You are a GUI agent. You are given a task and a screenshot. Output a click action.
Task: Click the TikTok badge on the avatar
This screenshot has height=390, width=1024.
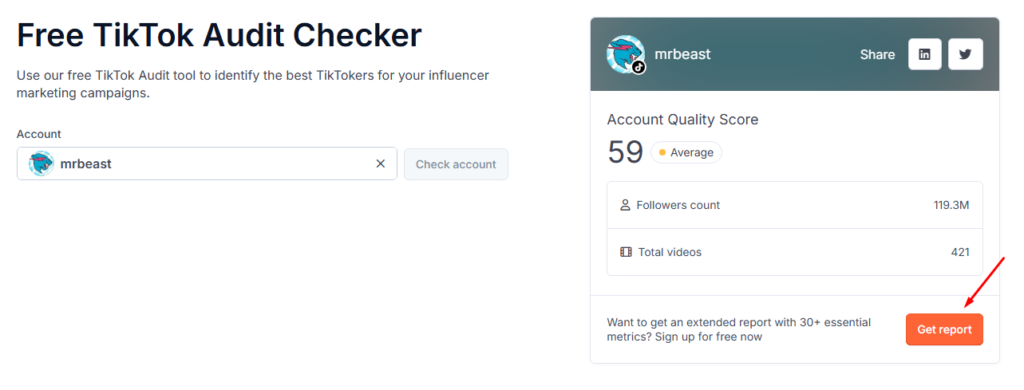pos(639,67)
